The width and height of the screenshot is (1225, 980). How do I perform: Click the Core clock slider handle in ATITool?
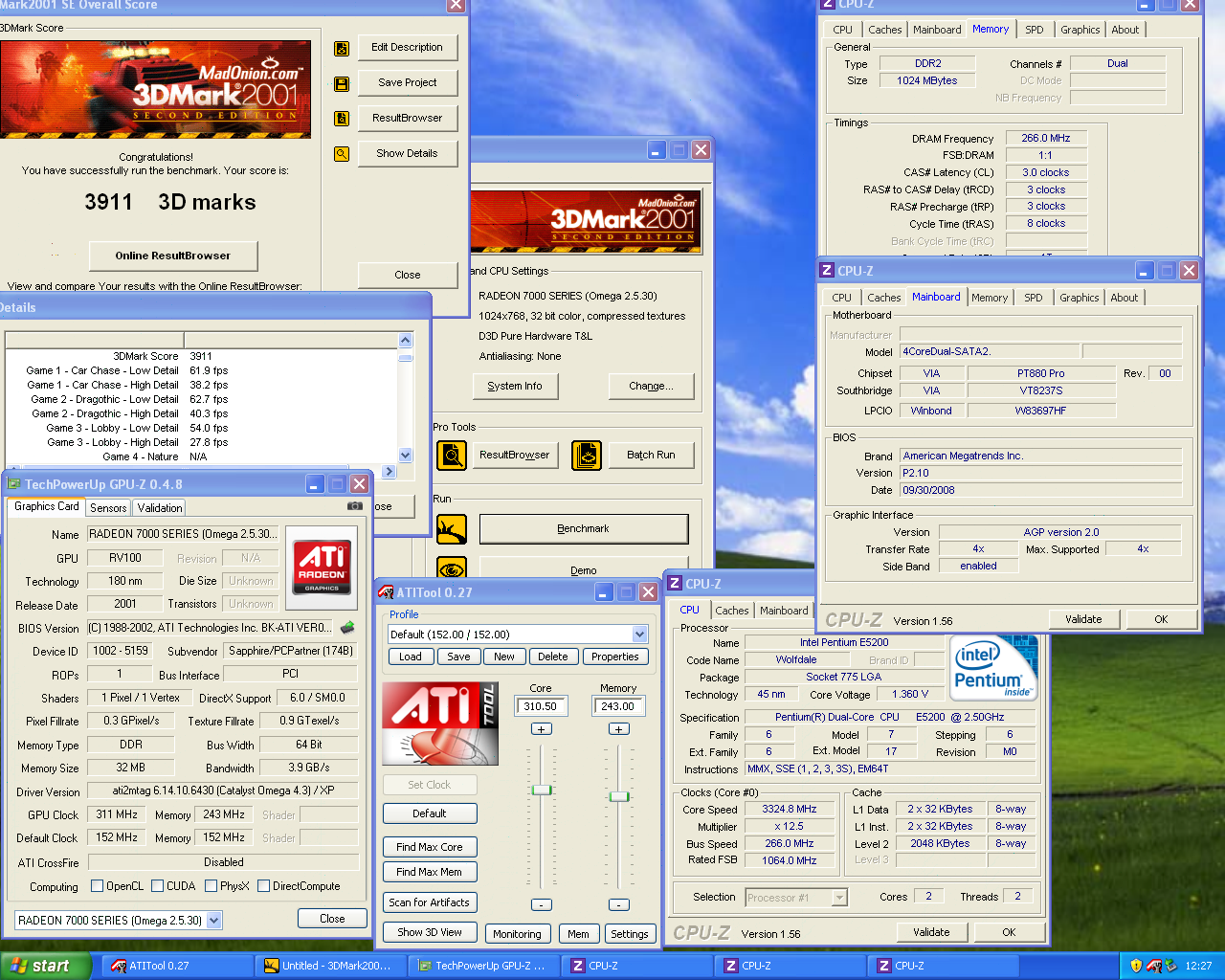(x=542, y=790)
